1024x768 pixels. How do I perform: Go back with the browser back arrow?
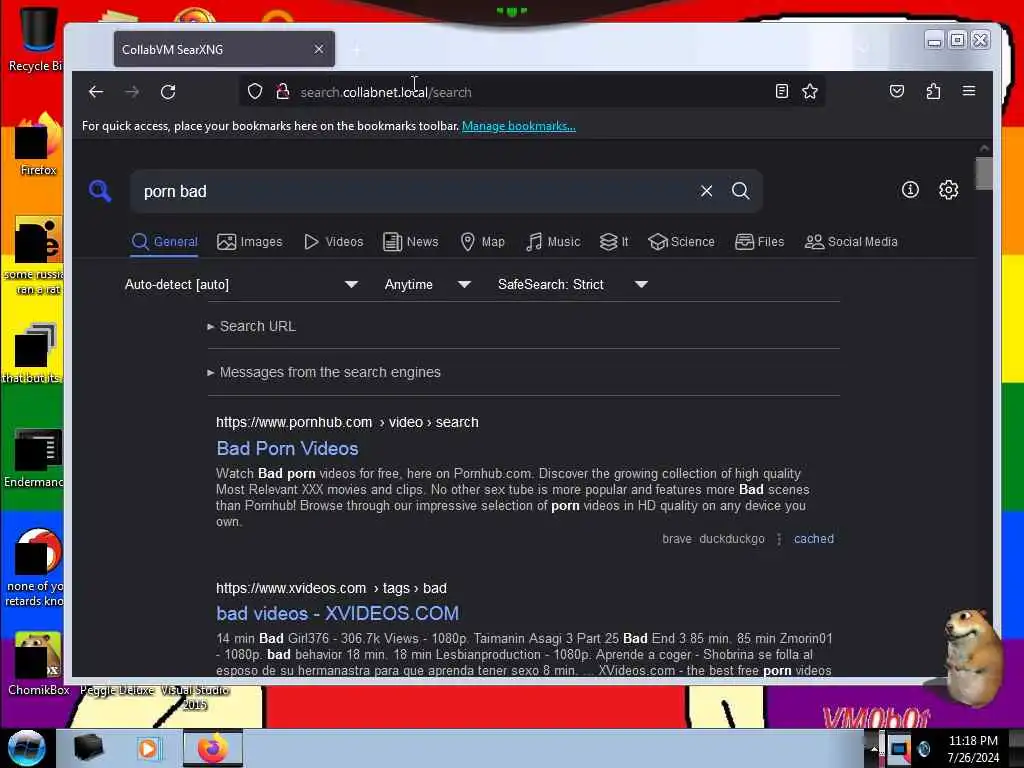pyautogui.click(x=96, y=92)
